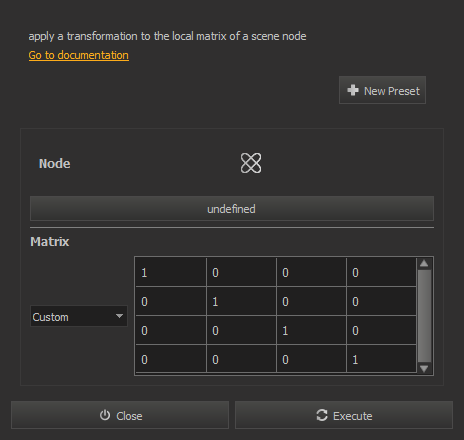
Task: Select the fourth row, first column matrix cell
Action: pyautogui.click(x=171, y=359)
